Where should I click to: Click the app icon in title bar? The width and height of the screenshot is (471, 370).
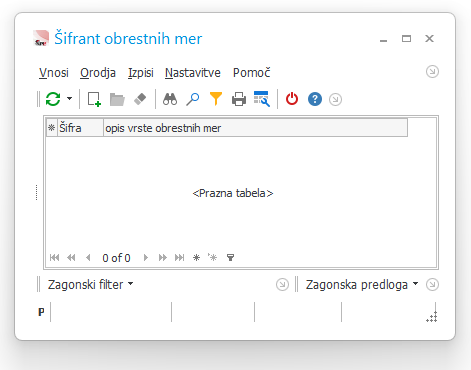tap(41, 38)
